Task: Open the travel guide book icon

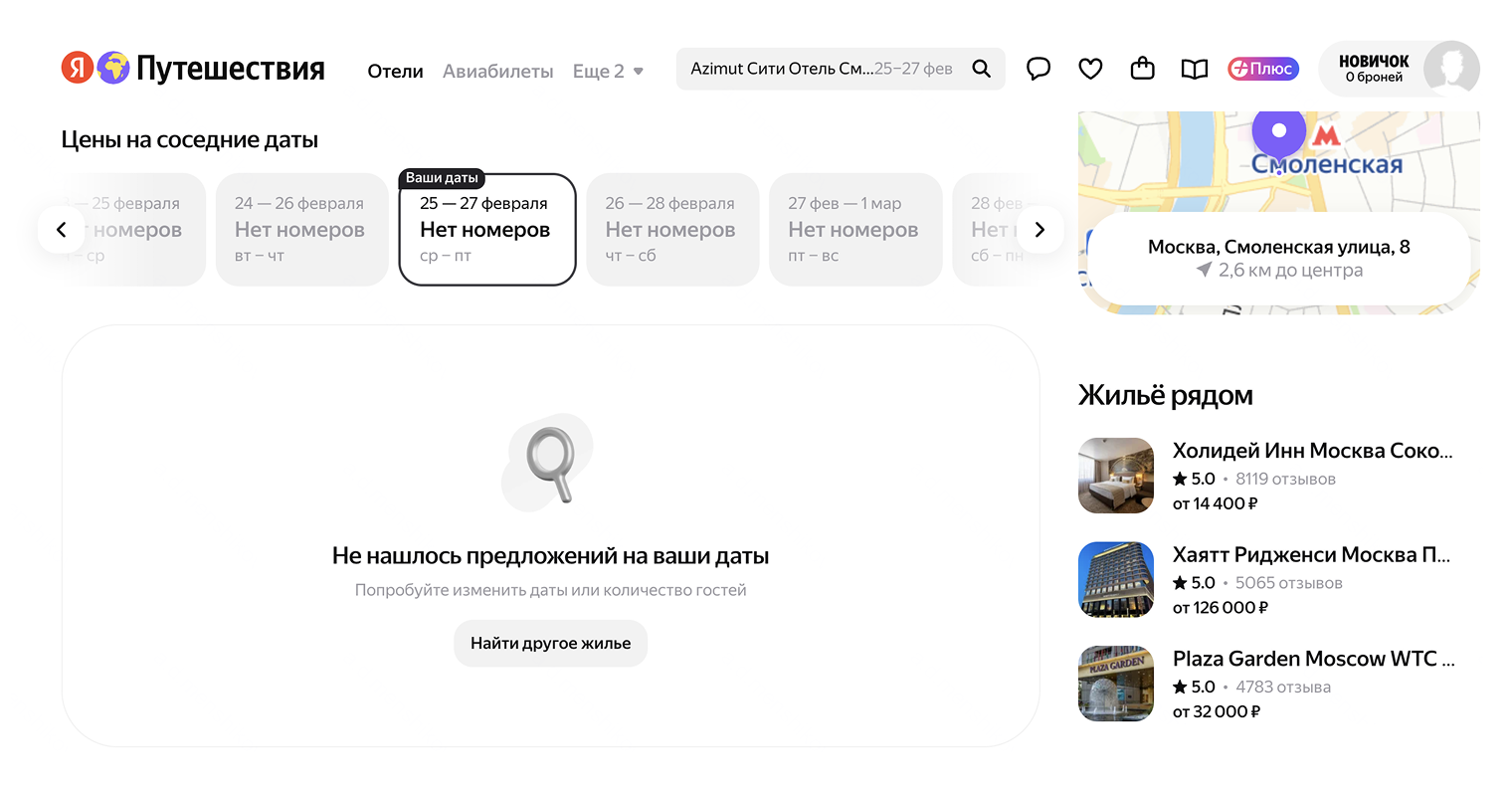Action: click(1194, 69)
